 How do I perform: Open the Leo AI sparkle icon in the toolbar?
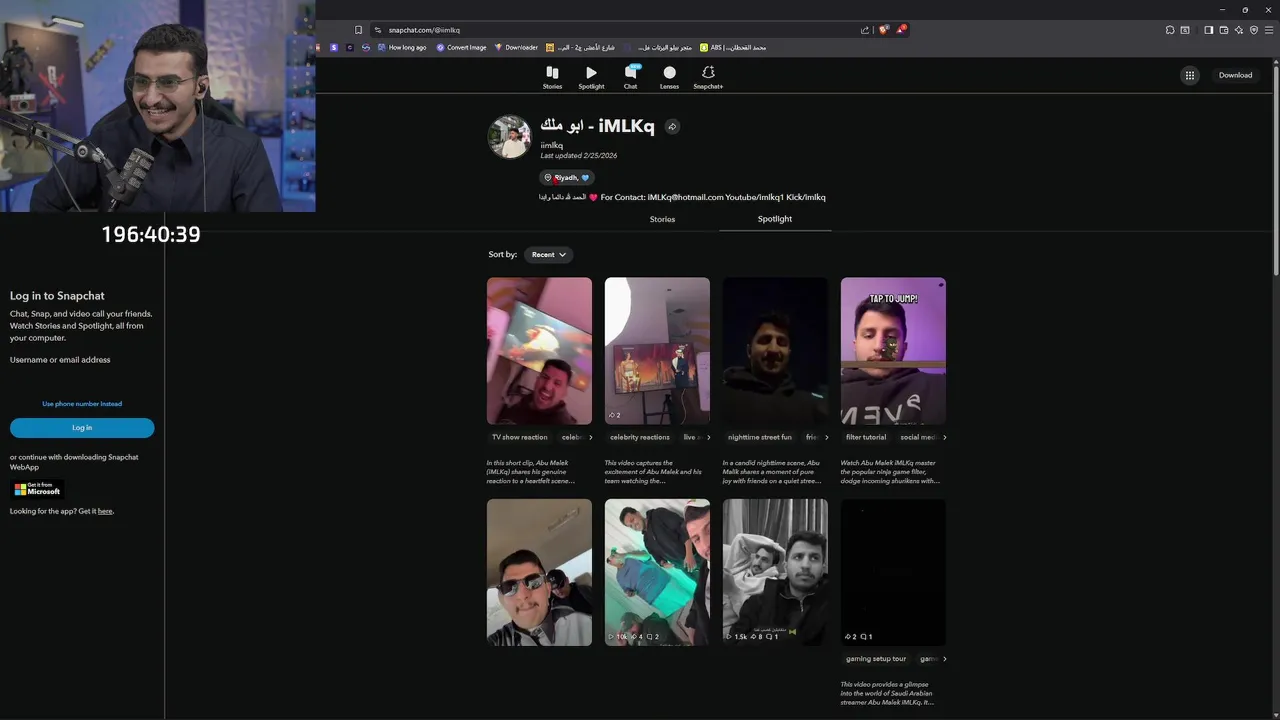click(x=1239, y=30)
